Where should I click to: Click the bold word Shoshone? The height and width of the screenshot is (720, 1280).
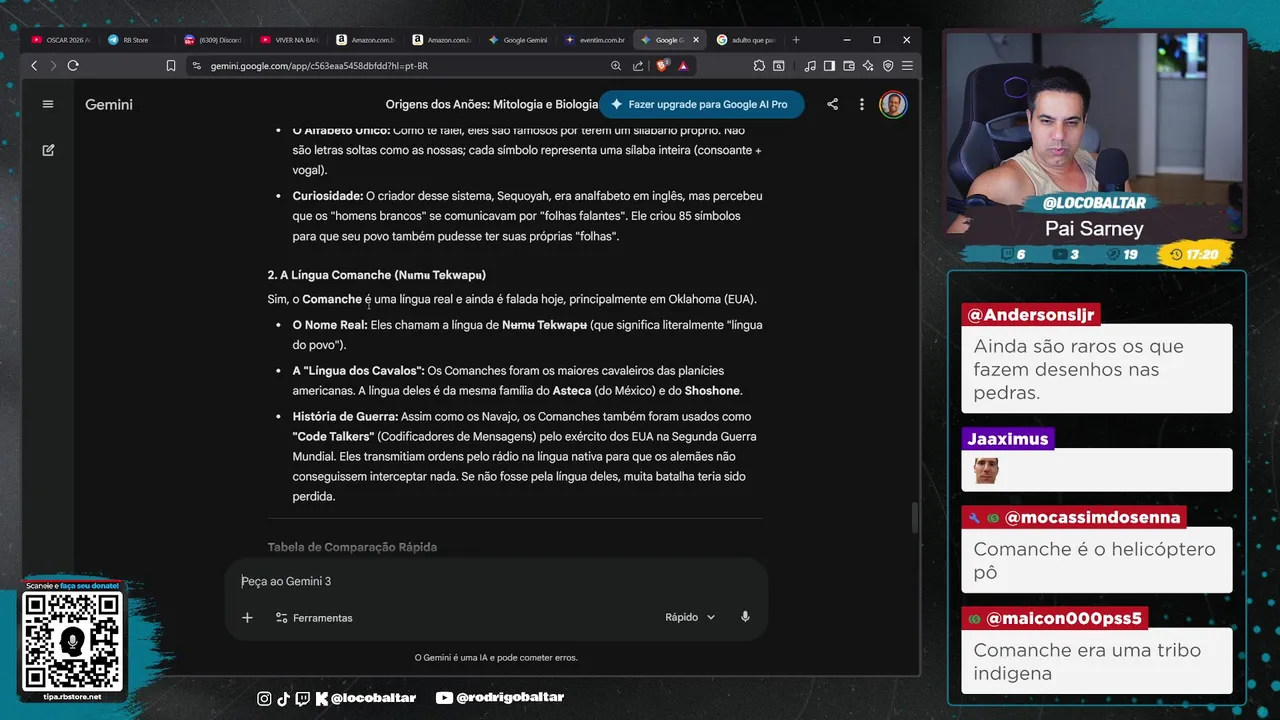pyautogui.click(x=712, y=391)
